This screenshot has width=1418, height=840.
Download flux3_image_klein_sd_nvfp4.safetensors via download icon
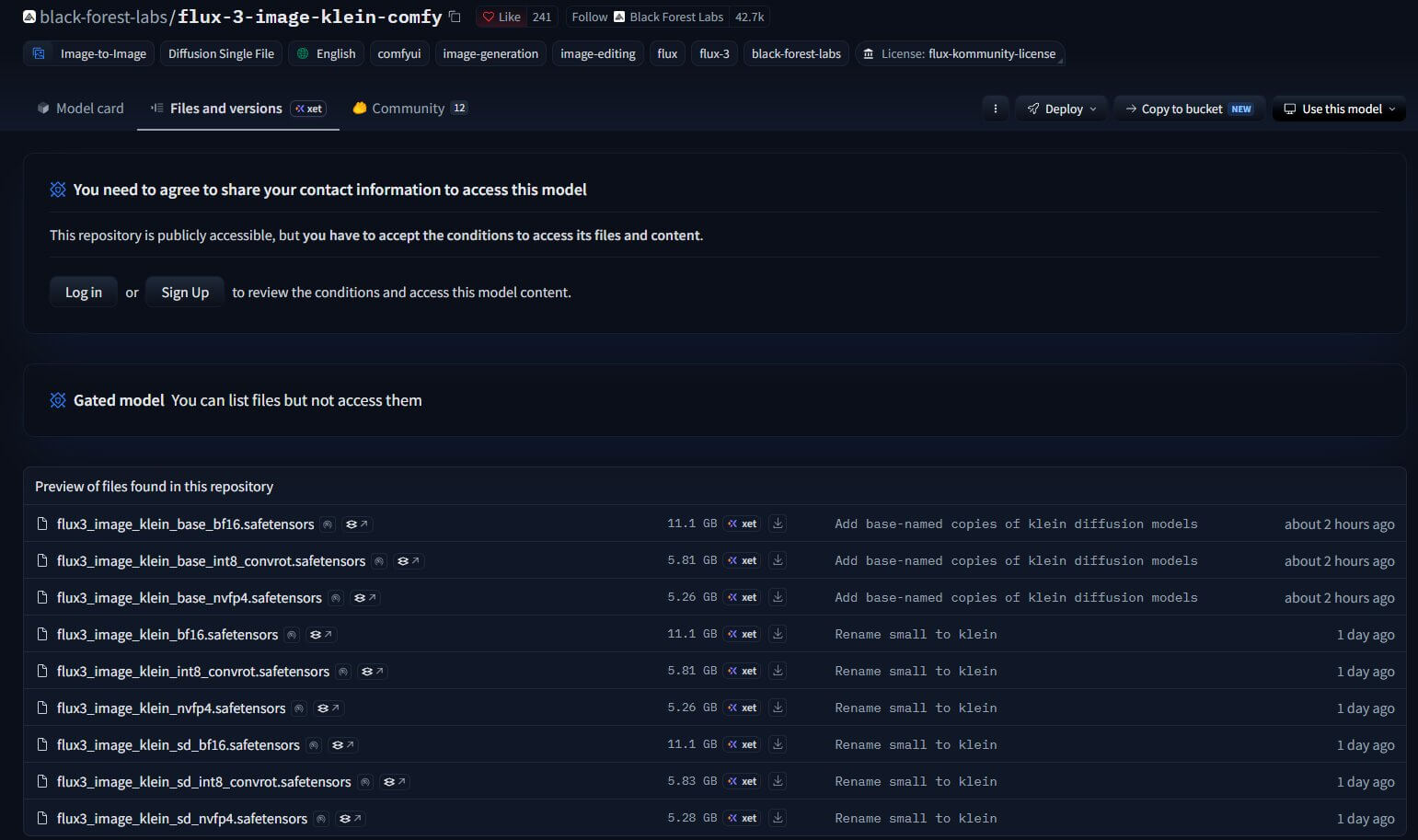pos(778,818)
